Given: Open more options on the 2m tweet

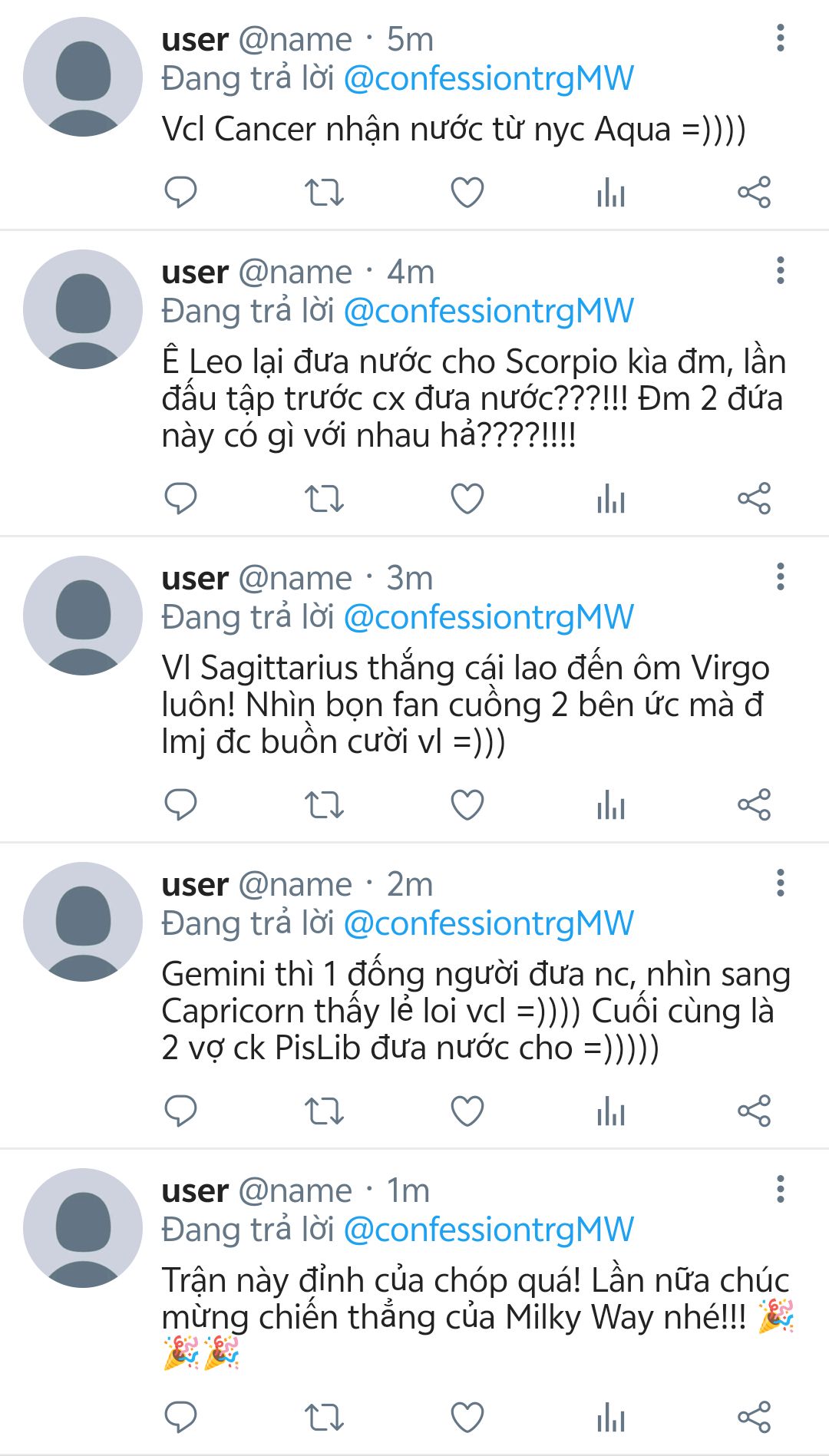Looking at the screenshot, I should 780,883.
